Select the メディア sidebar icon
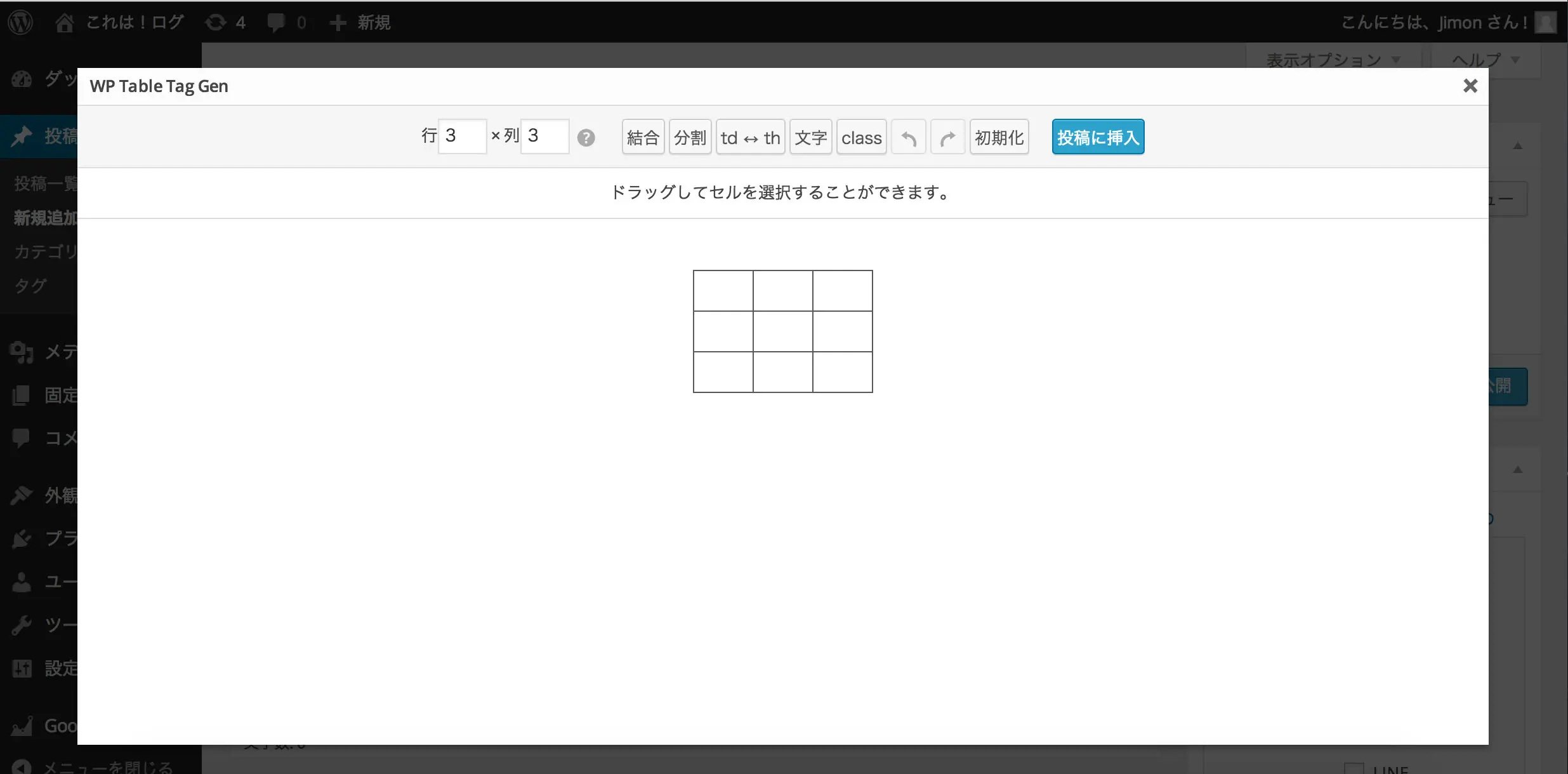The width and height of the screenshot is (1568, 774). click(x=21, y=352)
